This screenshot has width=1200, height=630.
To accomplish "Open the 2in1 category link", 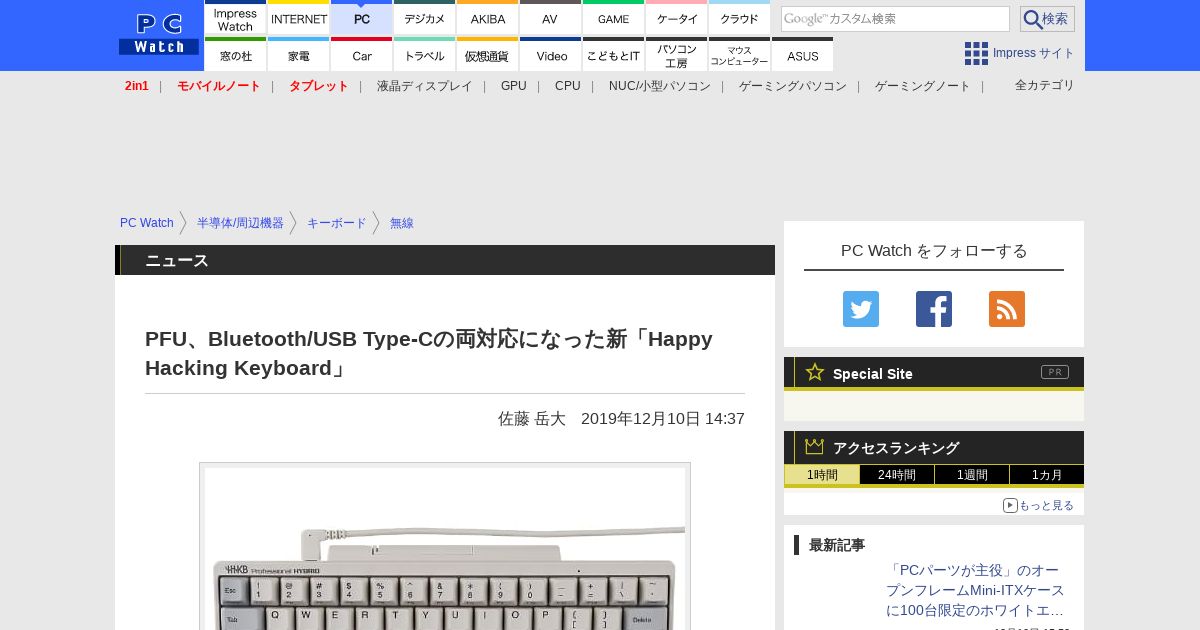I will click(137, 86).
